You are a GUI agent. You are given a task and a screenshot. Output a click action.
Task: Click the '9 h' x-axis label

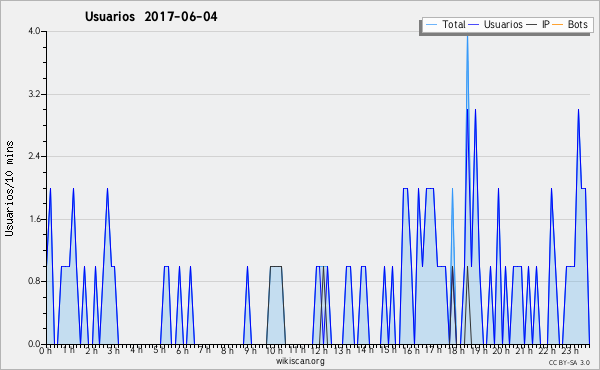pos(250,351)
